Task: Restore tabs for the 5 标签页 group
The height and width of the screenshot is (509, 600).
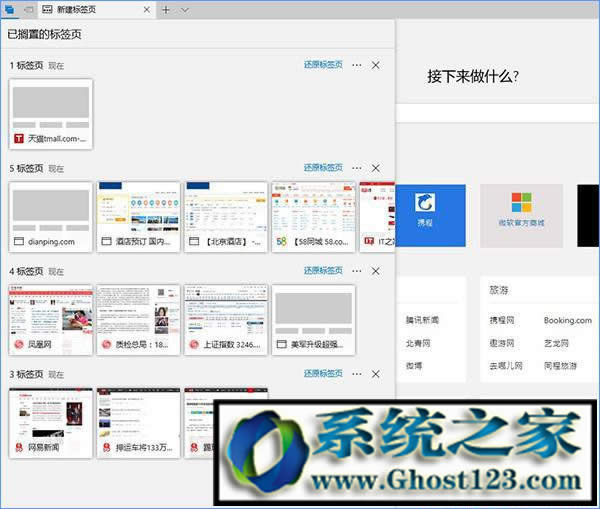Action: pyautogui.click(x=323, y=167)
